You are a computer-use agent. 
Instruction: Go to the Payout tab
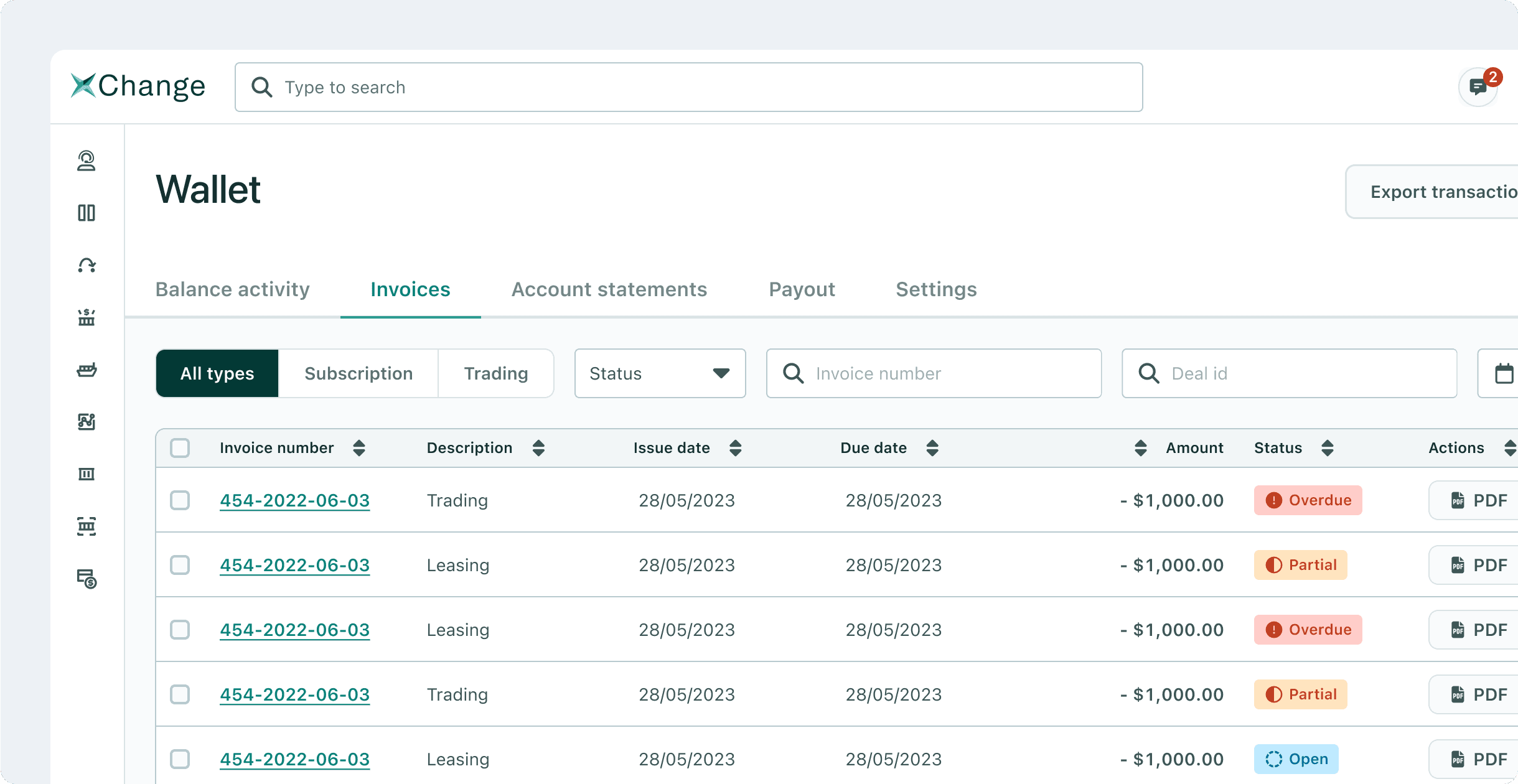click(802, 289)
